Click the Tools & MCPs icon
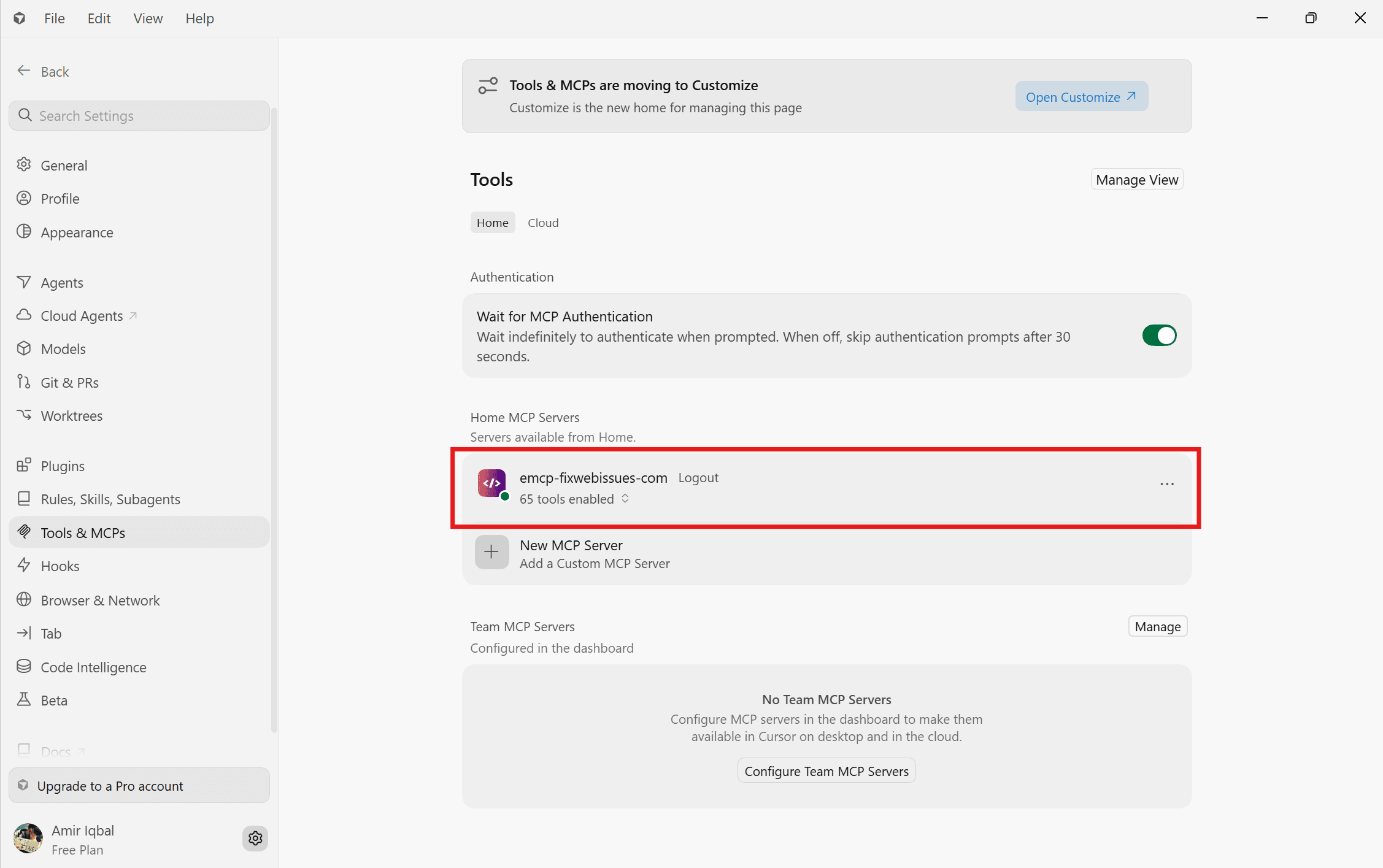1383x868 pixels. 24,532
